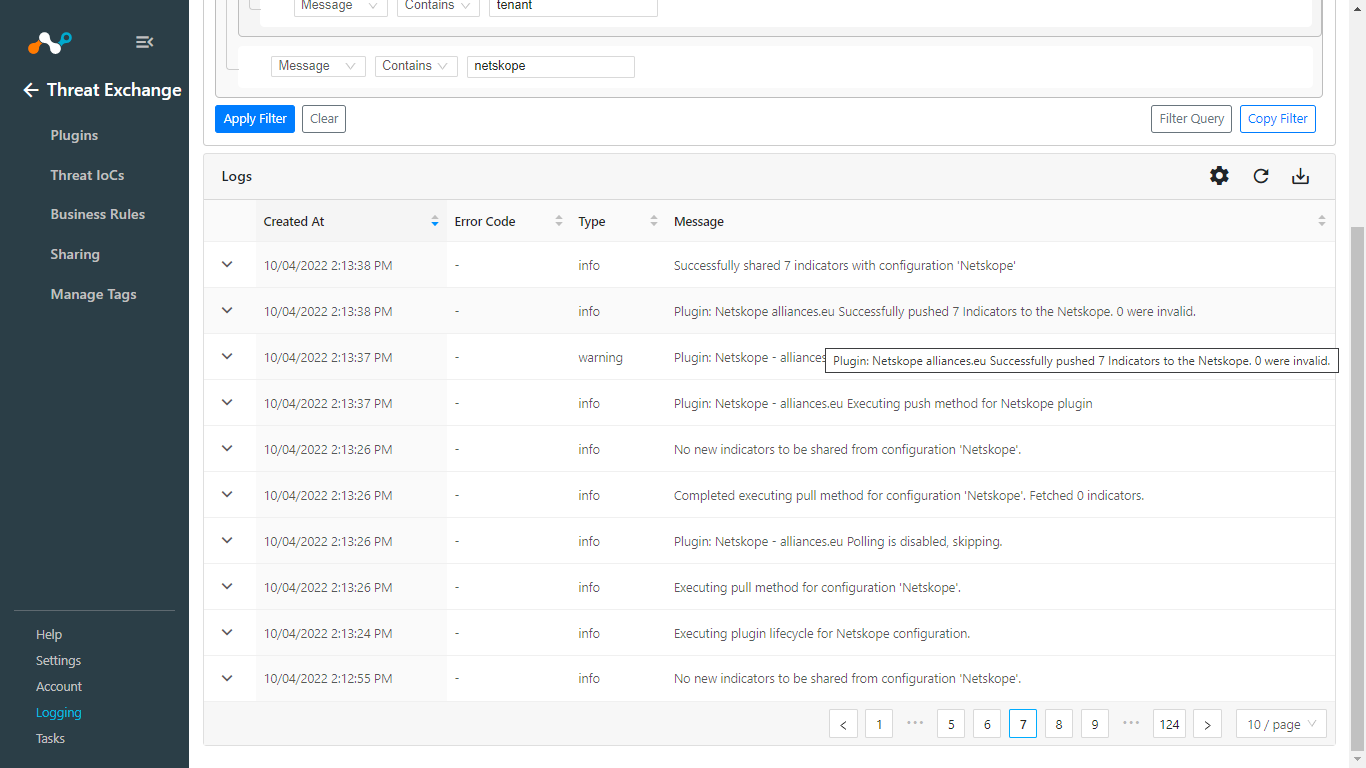
Task: Expand row 'Successfully shared 7 indicators'
Action: 227,265
